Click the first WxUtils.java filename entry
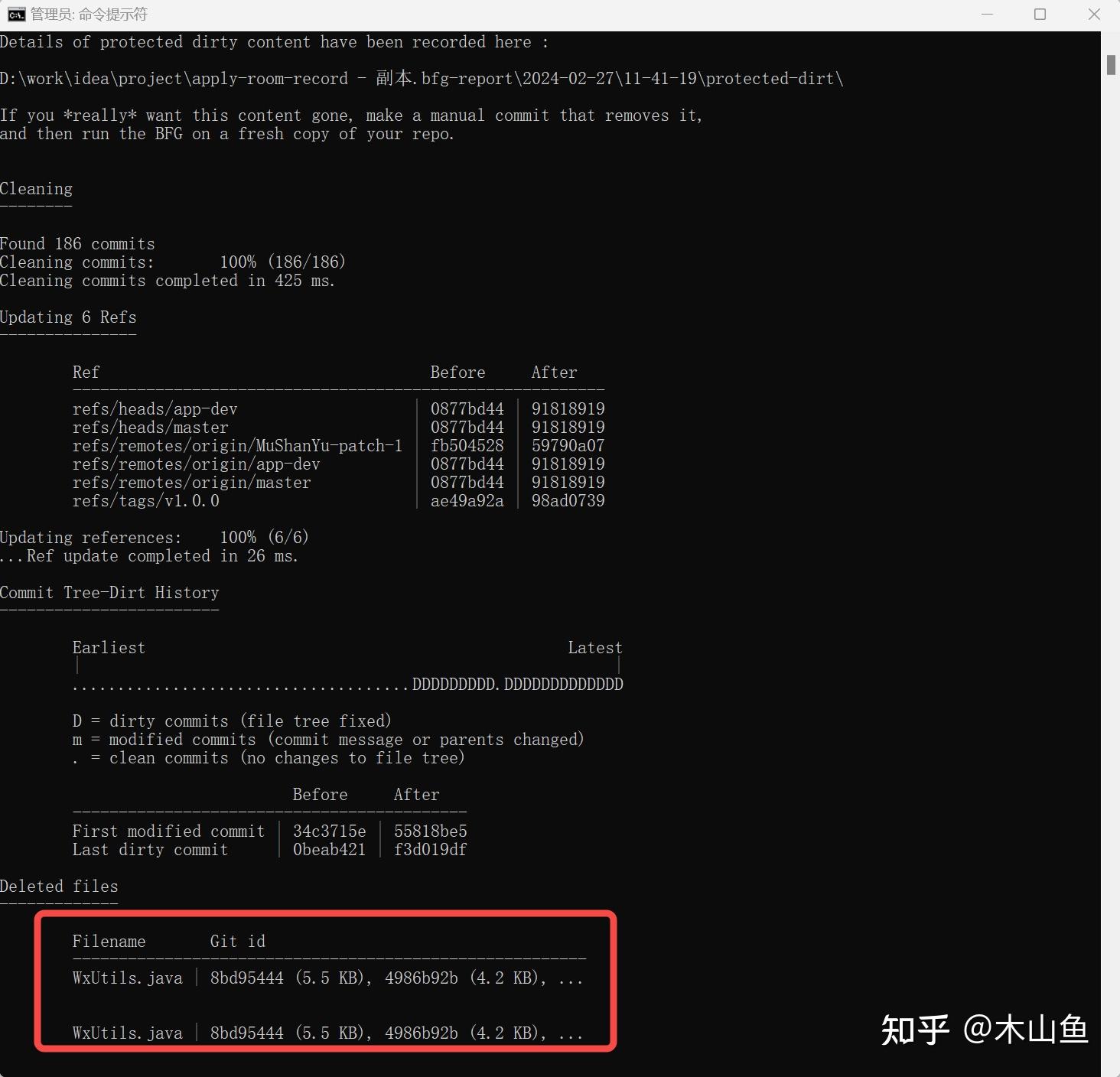This screenshot has width=1120, height=1077. click(x=127, y=978)
